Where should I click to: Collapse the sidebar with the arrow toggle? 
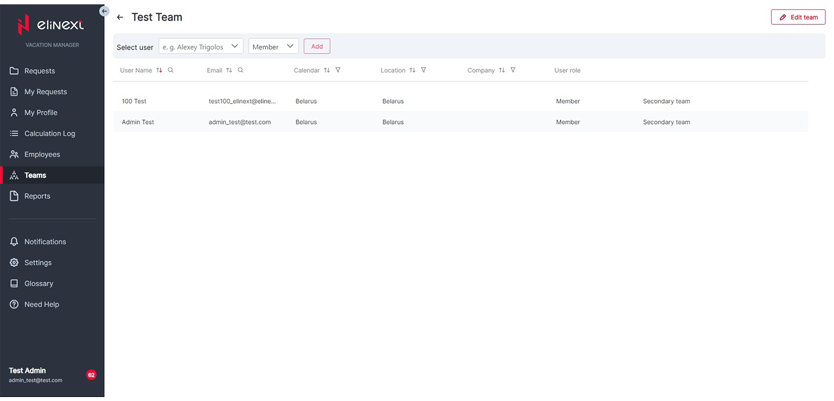[x=104, y=11]
